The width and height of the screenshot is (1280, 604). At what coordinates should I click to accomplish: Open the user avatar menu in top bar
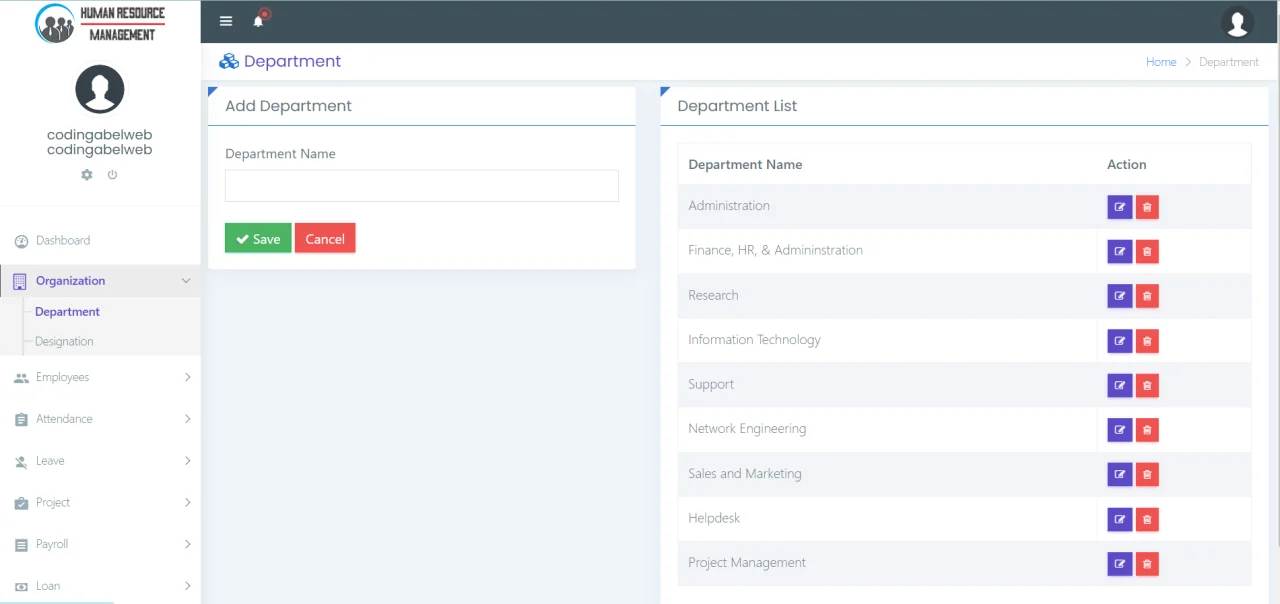click(1237, 22)
